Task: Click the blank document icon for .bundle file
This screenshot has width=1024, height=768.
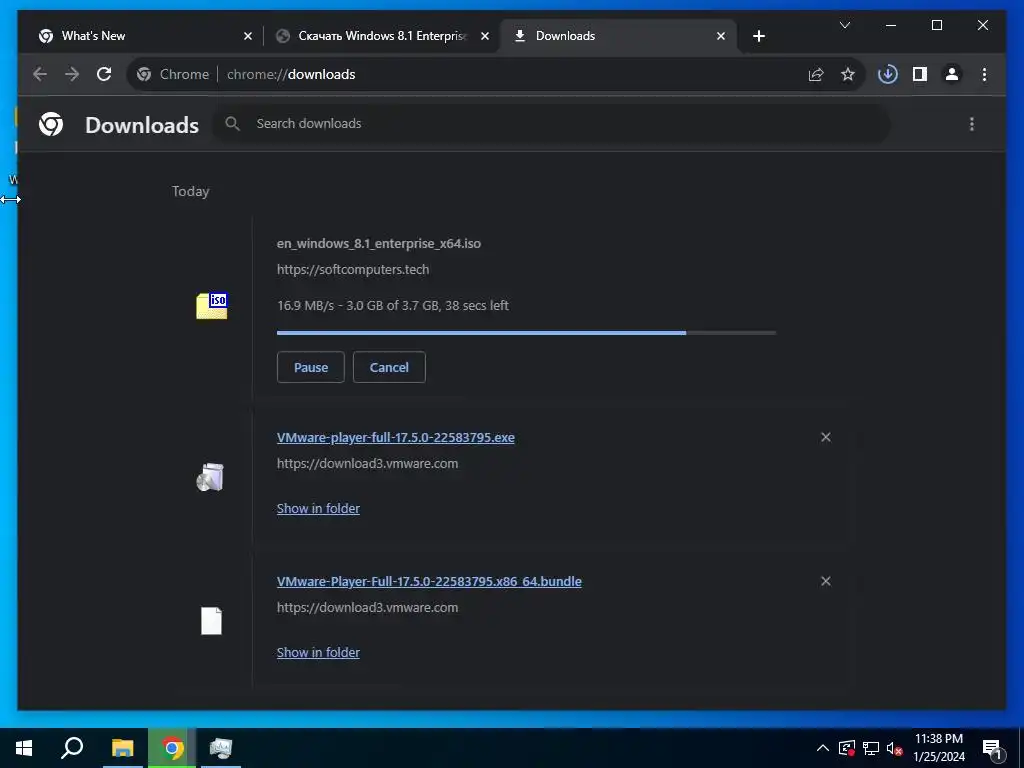Action: tap(211, 621)
